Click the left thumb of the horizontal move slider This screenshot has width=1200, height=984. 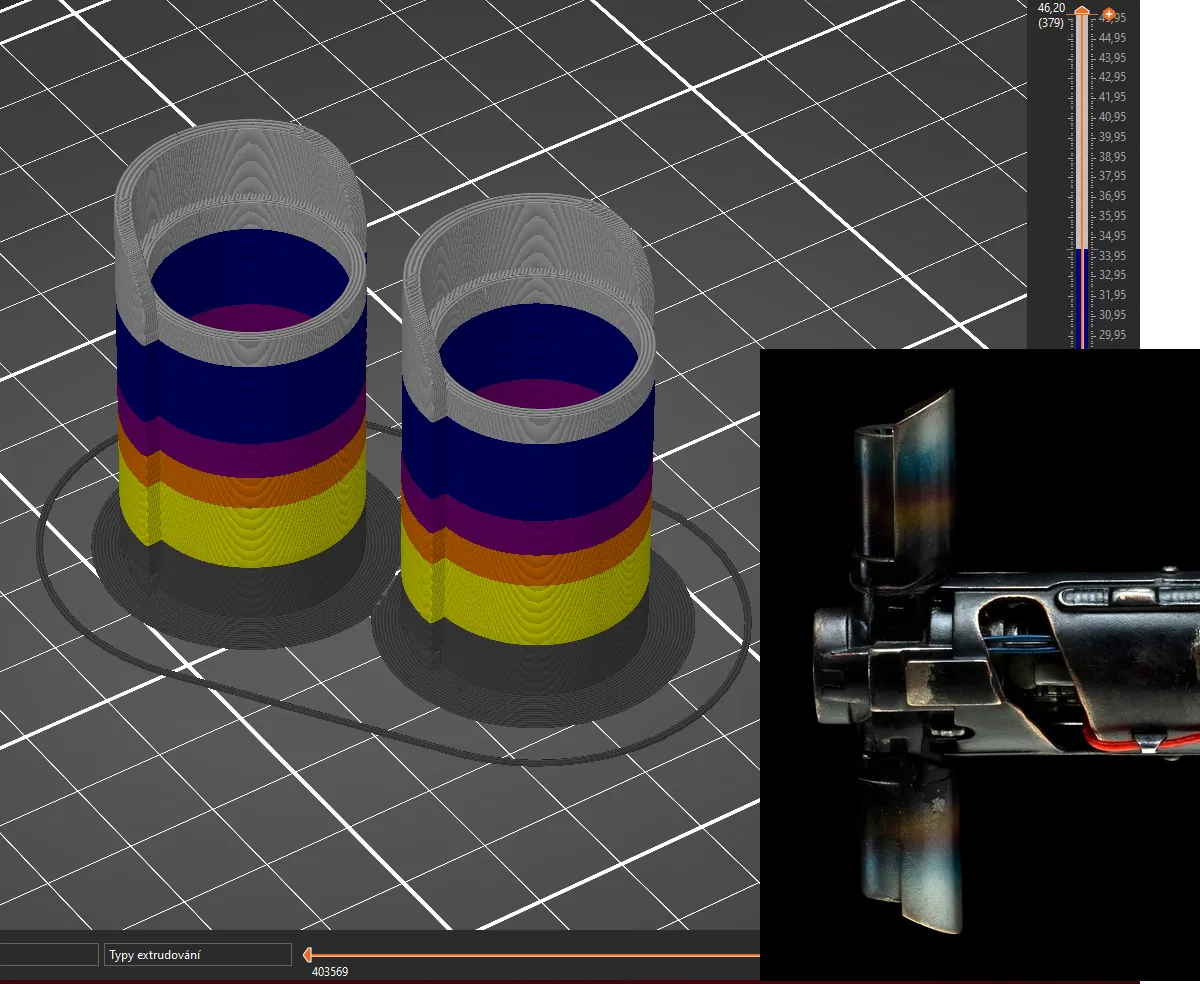[308, 954]
